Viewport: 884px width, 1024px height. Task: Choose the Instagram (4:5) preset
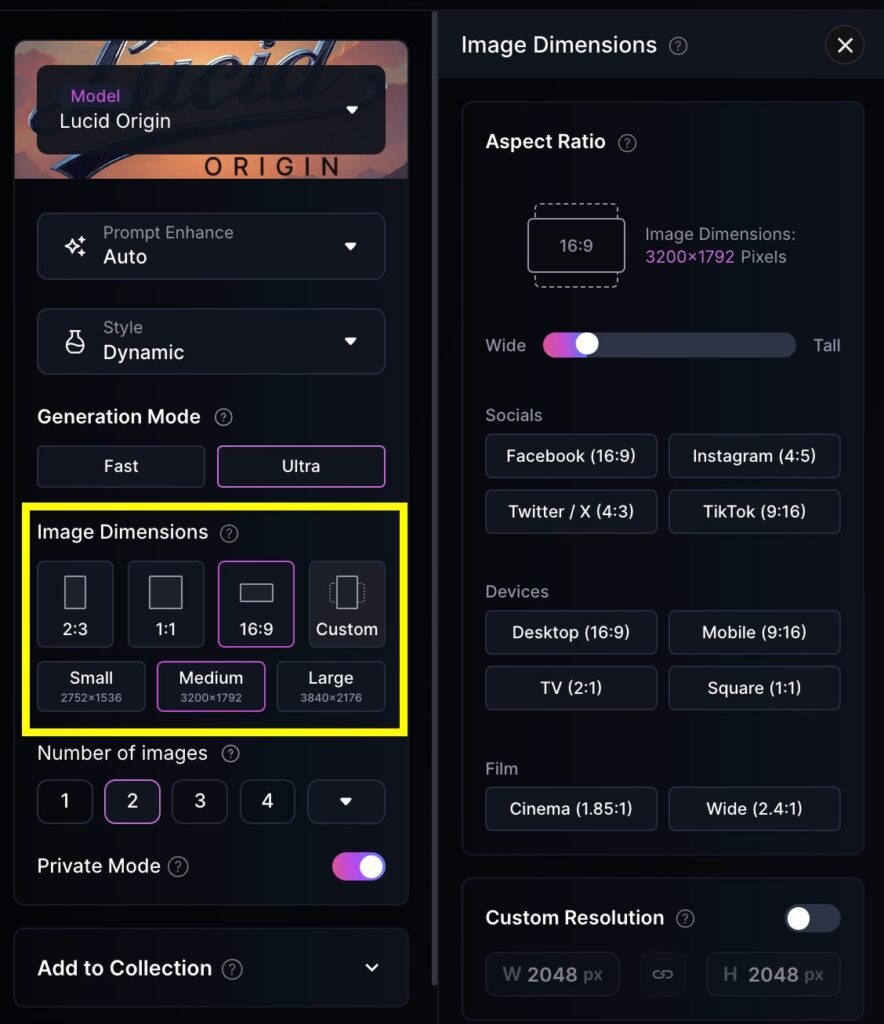(x=754, y=456)
